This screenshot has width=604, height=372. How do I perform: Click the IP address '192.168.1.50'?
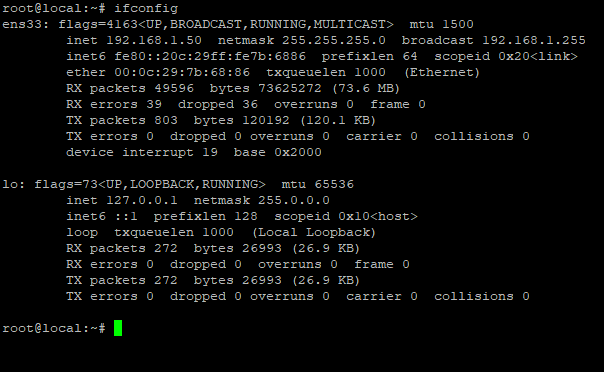[x=154, y=40]
